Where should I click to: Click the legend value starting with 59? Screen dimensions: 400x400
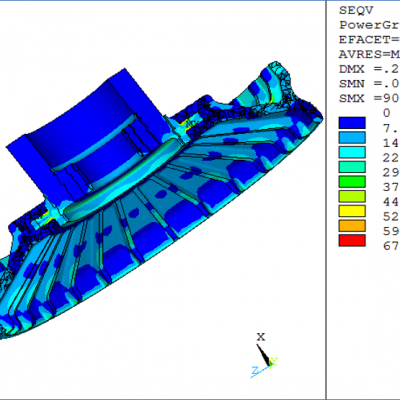pos(391,231)
